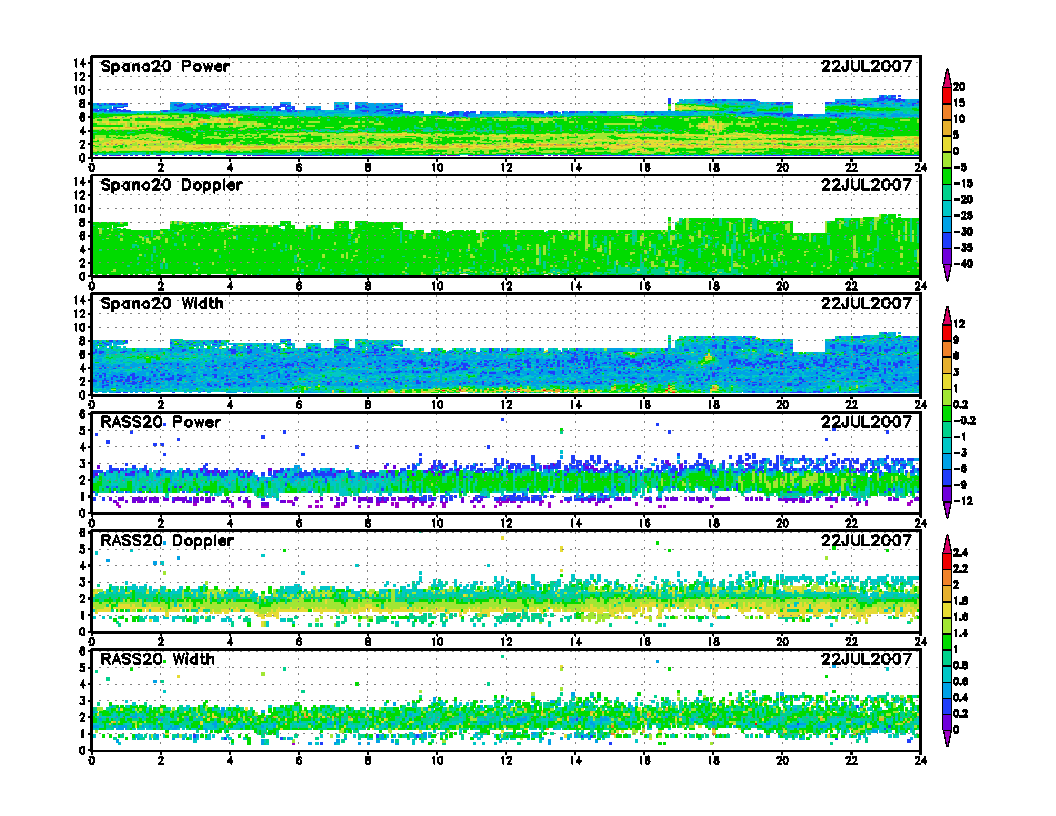Screen dimensions: 1056x816
Task: Select the 22JUL2007 date in Spano20 Power panel
Action: pos(866,67)
